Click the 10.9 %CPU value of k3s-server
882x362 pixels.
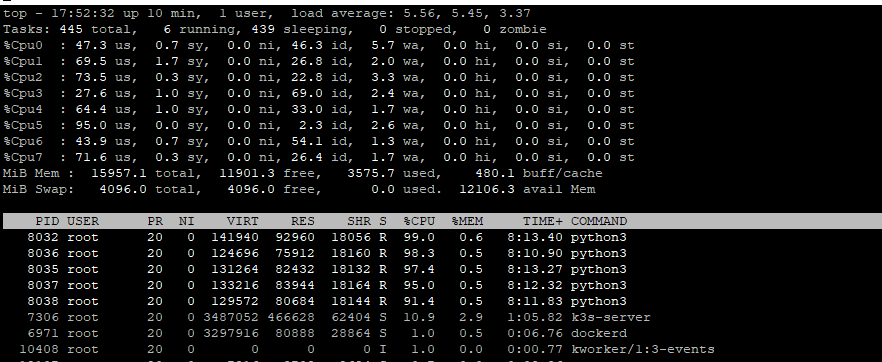pyautogui.click(x=419, y=317)
